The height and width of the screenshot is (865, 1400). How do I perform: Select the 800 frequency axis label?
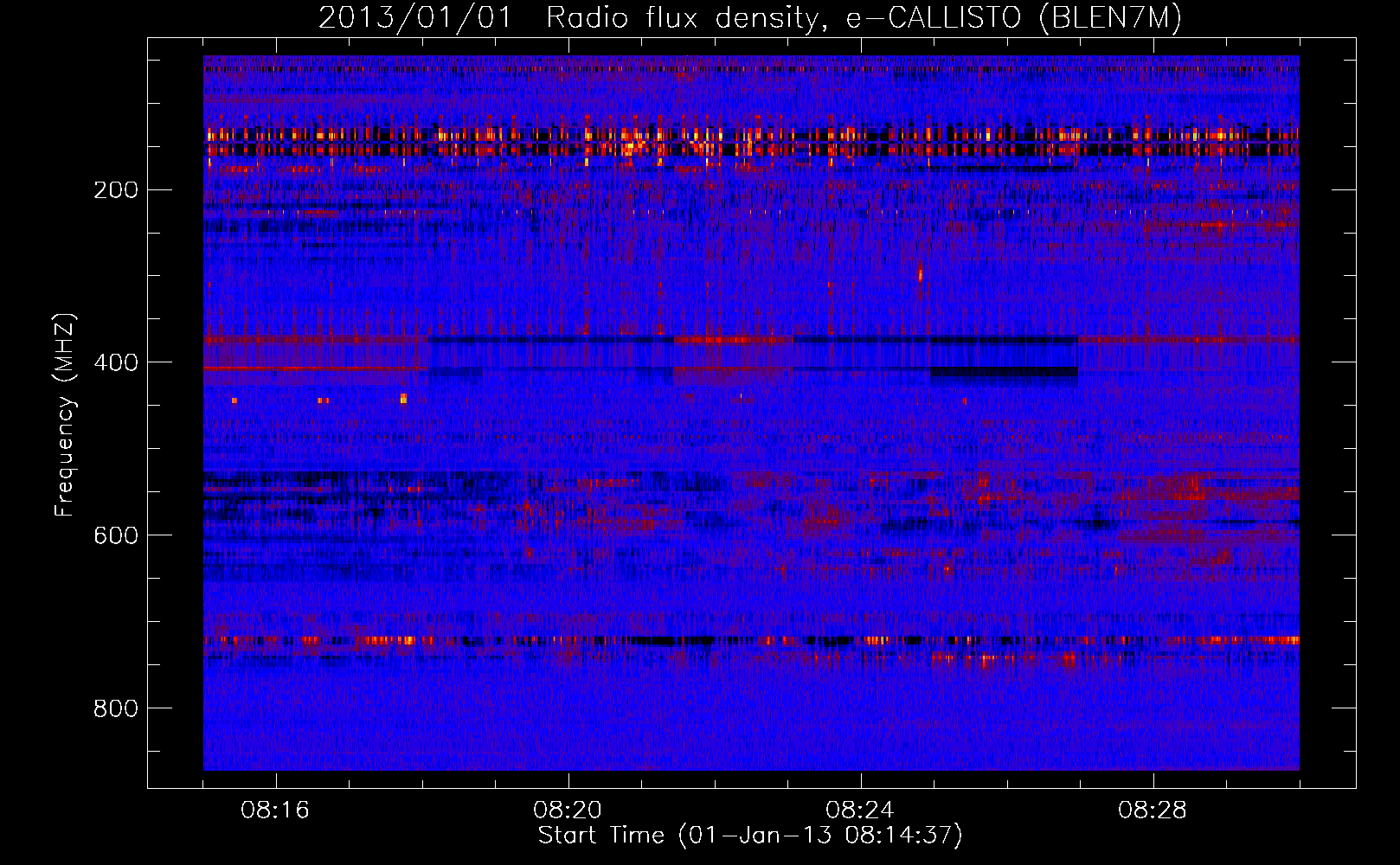pos(116,708)
